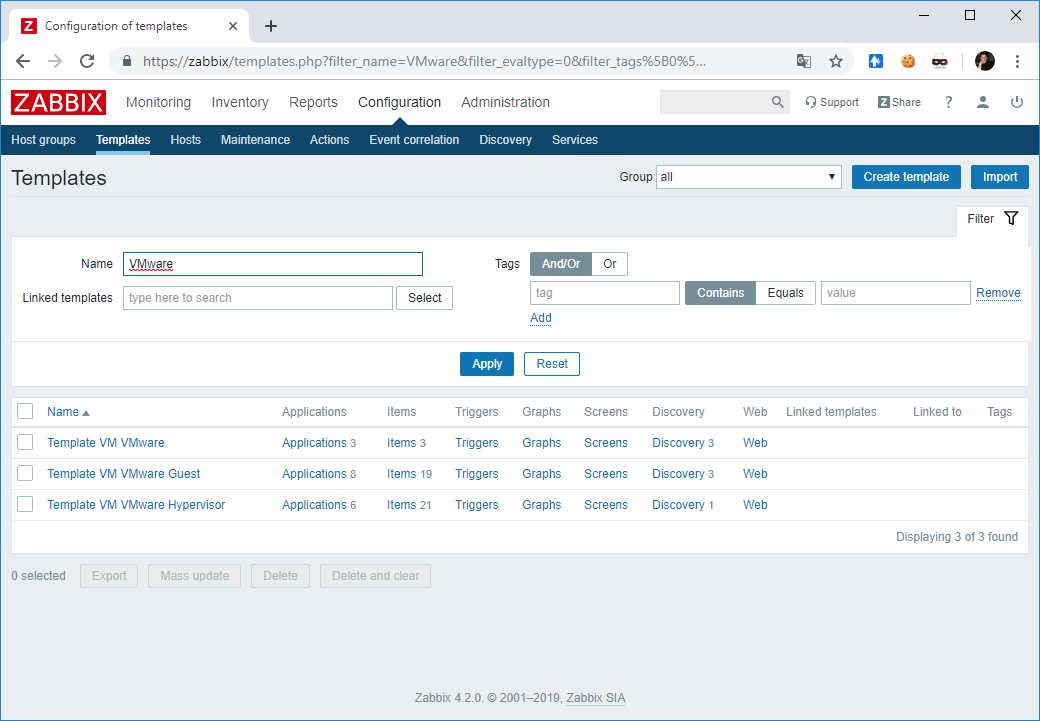Click the search magnifier icon
Viewport: 1040px width, 721px height.
pos(777,102)
